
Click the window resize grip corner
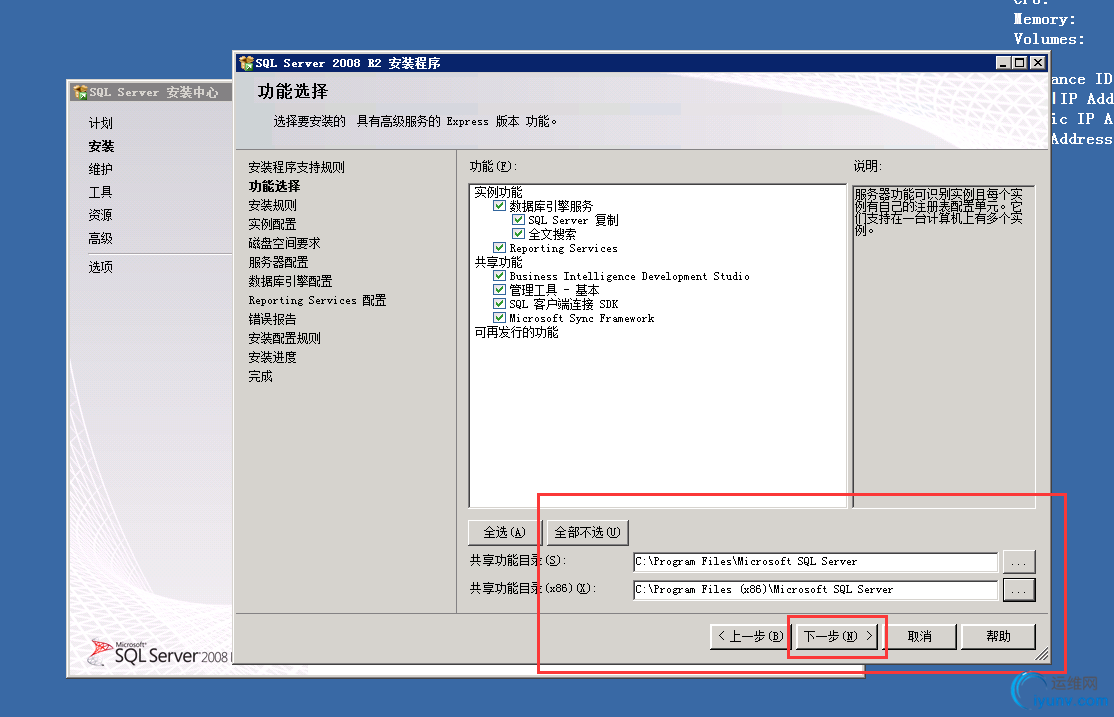pyautogui.click(x=1042, y=654)
